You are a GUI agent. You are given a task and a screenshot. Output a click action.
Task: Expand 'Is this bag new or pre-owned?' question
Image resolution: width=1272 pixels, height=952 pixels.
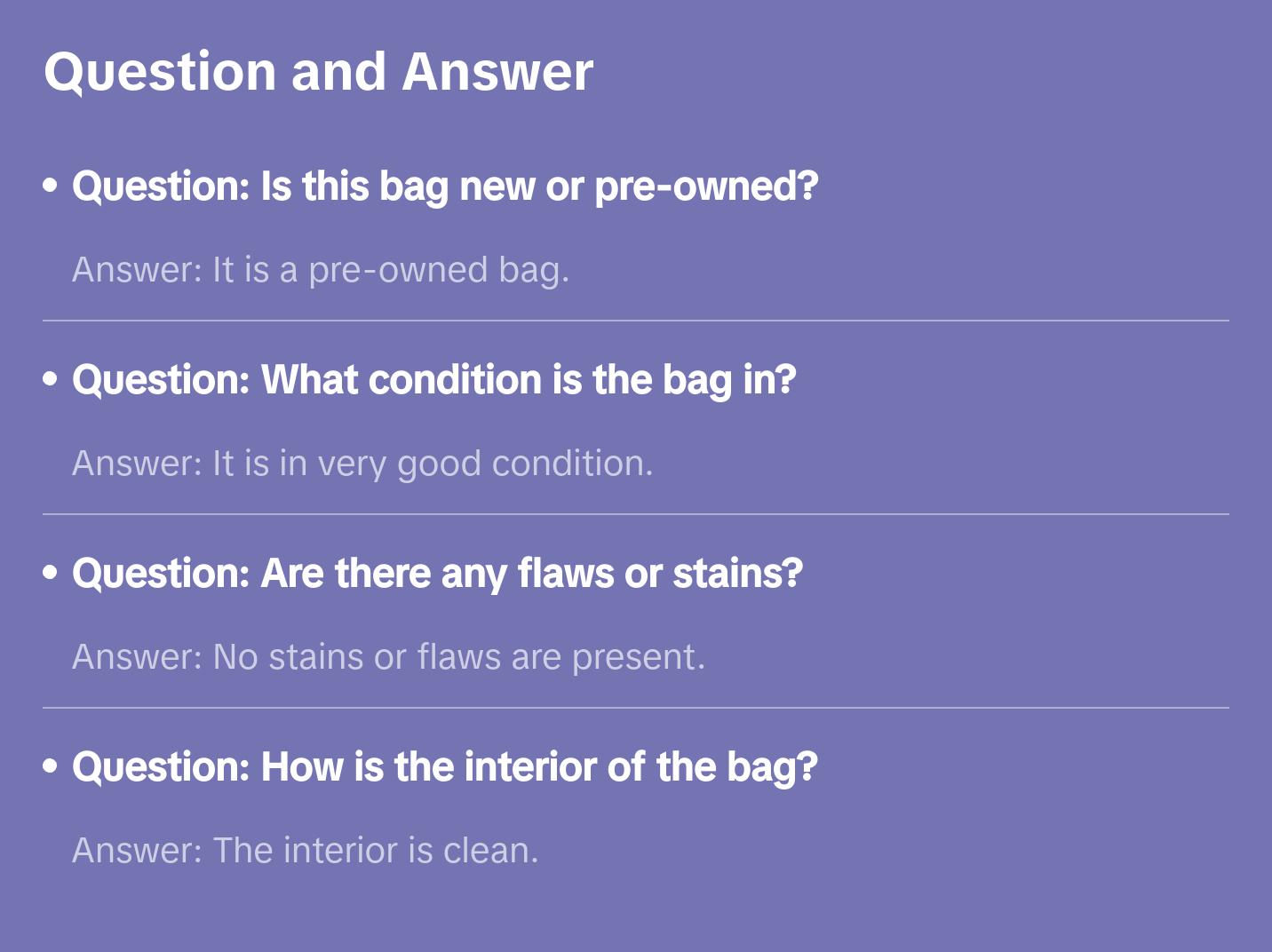[x=444, y=186]
